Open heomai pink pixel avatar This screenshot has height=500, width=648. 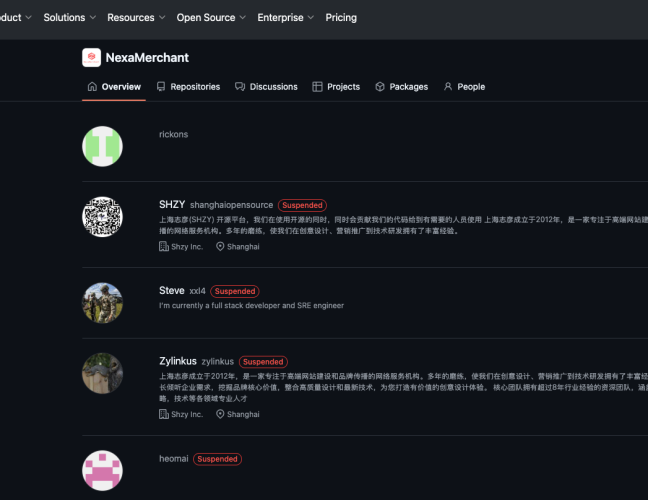[x=102, y=471]
